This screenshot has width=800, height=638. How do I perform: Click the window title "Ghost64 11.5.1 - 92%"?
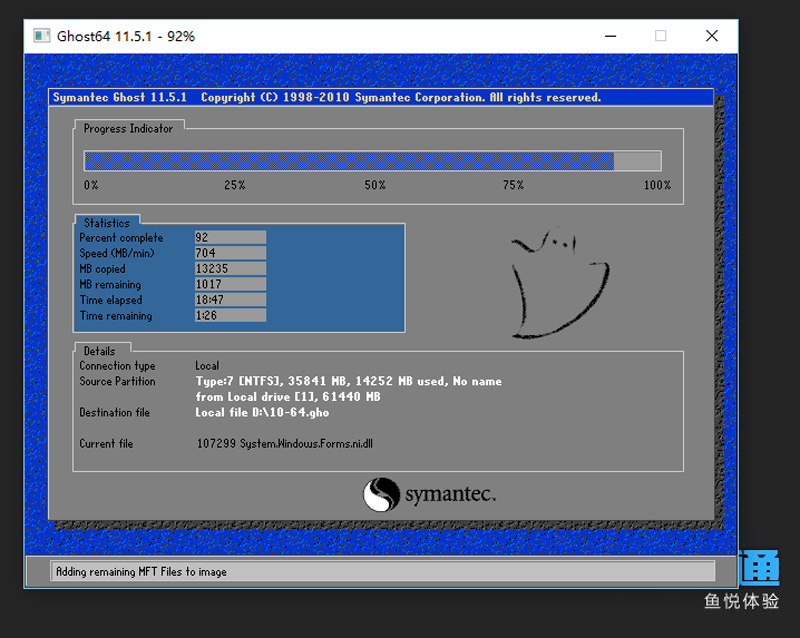pos(126,36)
